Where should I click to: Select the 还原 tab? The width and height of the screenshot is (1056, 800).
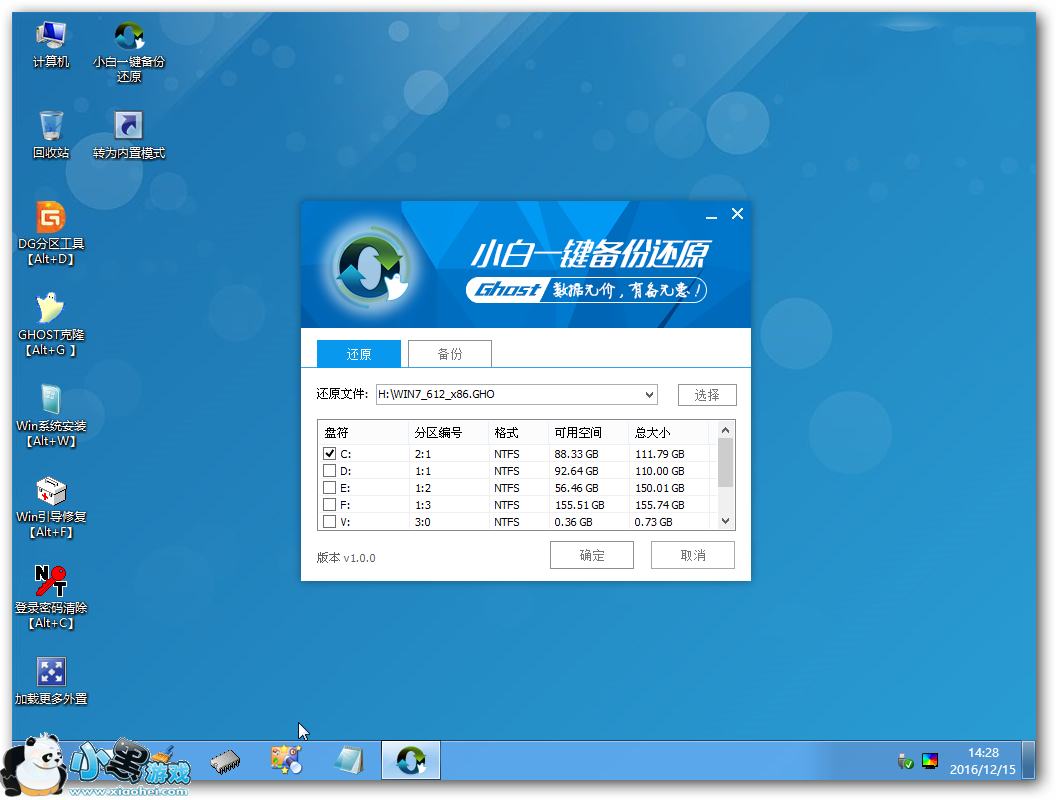click(x=358, y=354)
